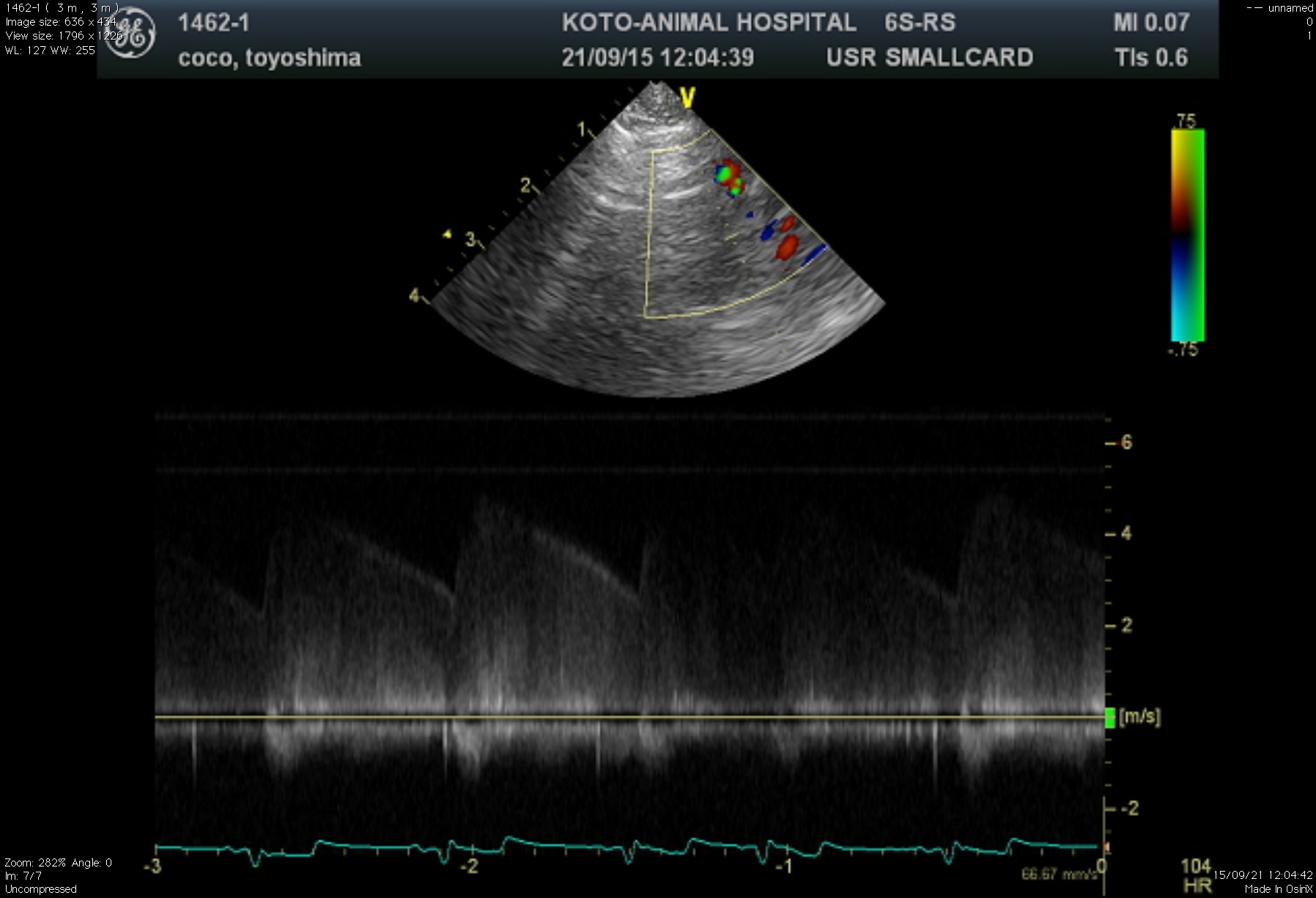1316x898 pixels.
Task: Click the 'WL: 127 WW: 255' overlay
Action: coord(50,51)
